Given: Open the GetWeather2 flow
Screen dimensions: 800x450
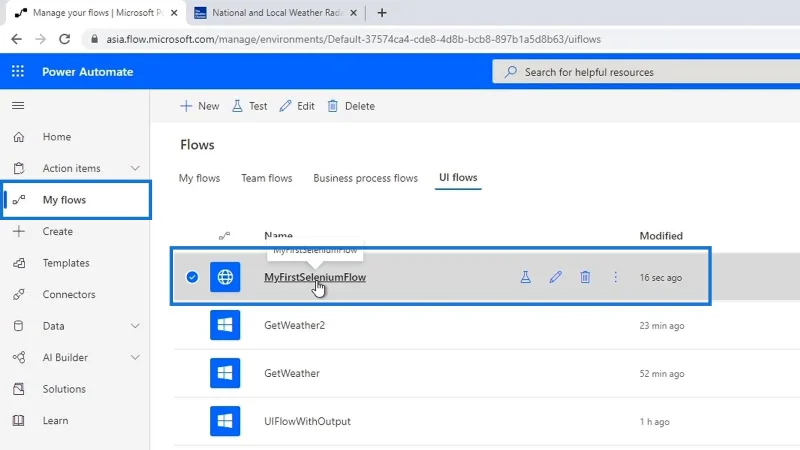Looking at the screenshot, I should pos(294,325).
